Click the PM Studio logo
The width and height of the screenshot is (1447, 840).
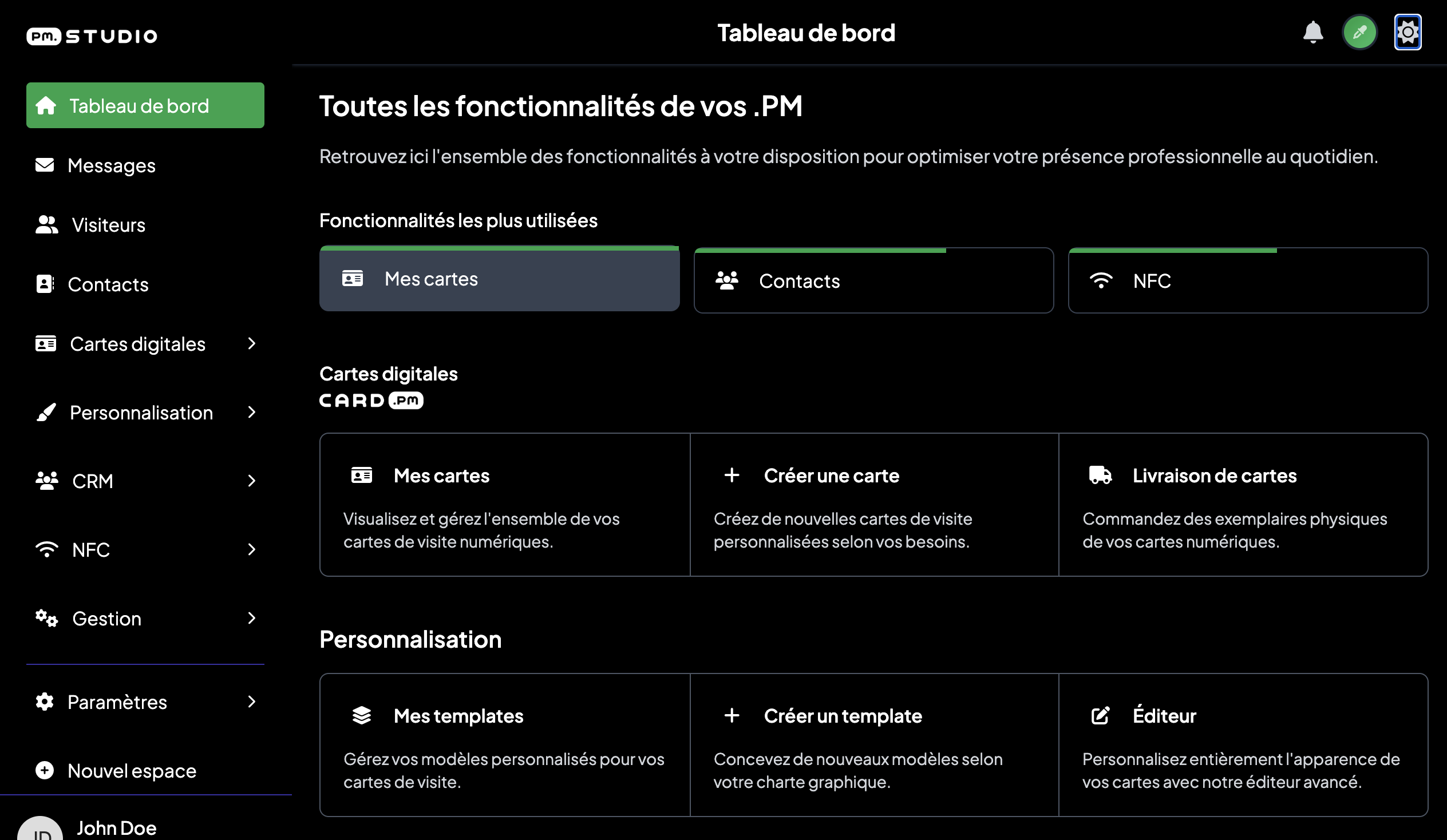tap(92, 36)
